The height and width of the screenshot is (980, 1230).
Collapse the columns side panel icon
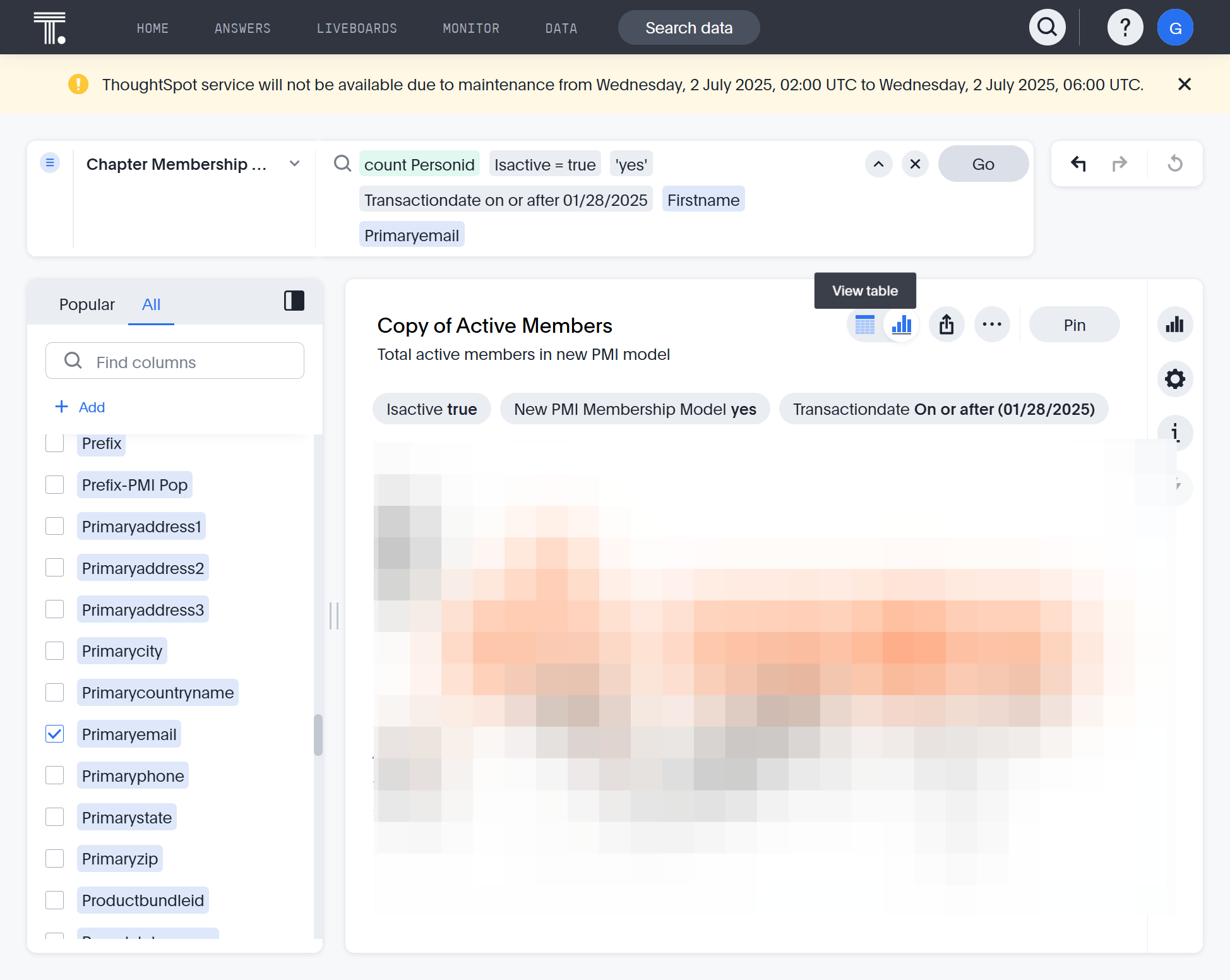294,301
